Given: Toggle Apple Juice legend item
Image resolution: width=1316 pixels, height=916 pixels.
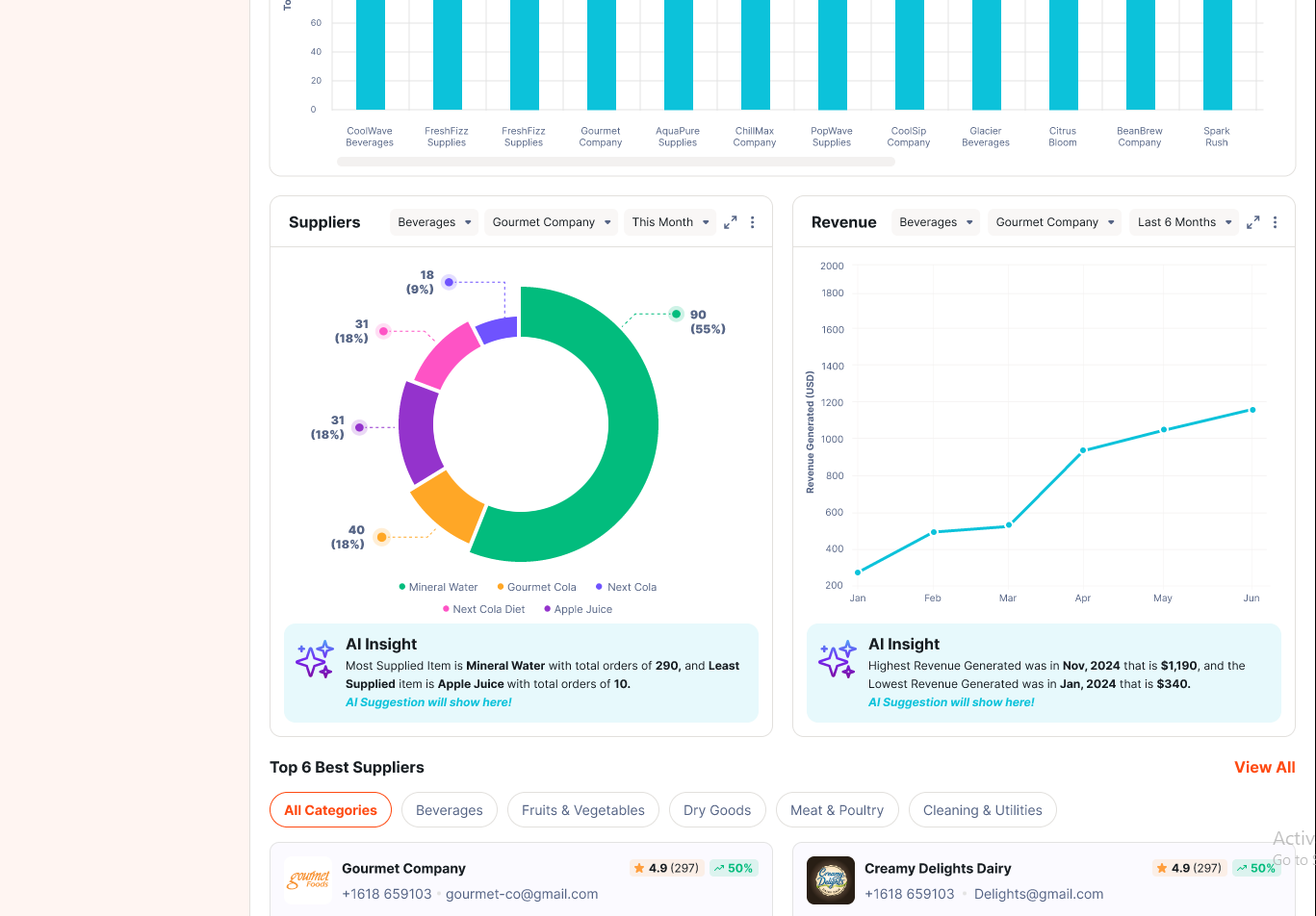Looking at the screenshot, I should tap(579, 609).
